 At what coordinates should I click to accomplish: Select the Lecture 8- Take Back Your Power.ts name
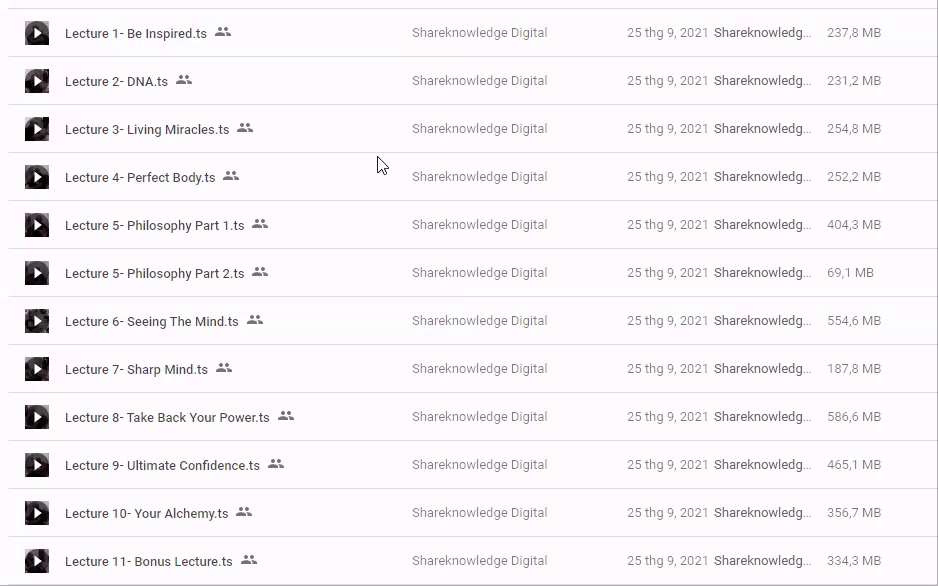167,417
